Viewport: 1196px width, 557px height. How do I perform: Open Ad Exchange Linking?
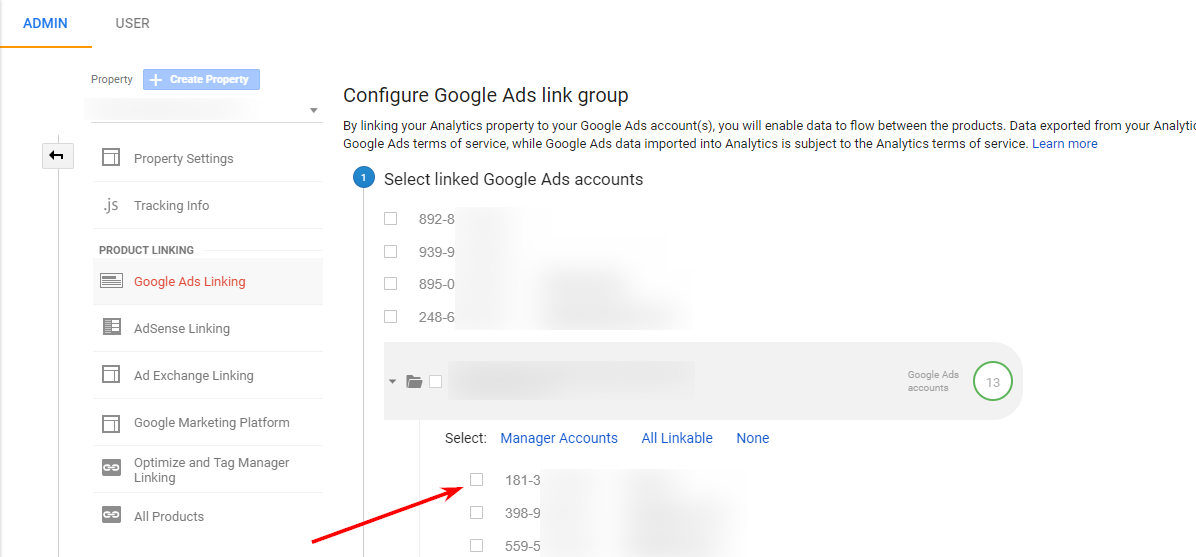click(x=194, y=375)
